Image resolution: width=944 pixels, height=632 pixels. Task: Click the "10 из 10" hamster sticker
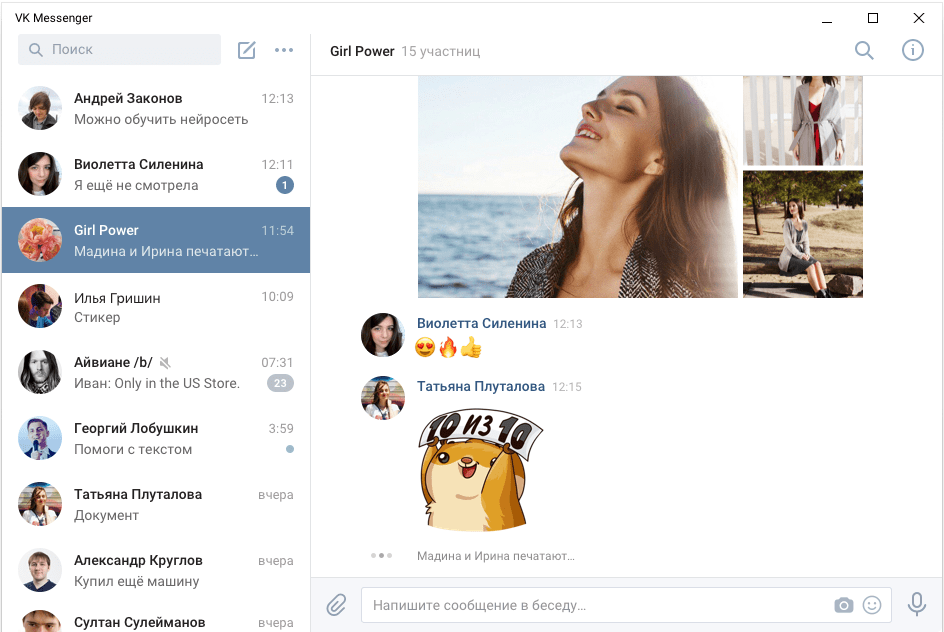[480, 471]
